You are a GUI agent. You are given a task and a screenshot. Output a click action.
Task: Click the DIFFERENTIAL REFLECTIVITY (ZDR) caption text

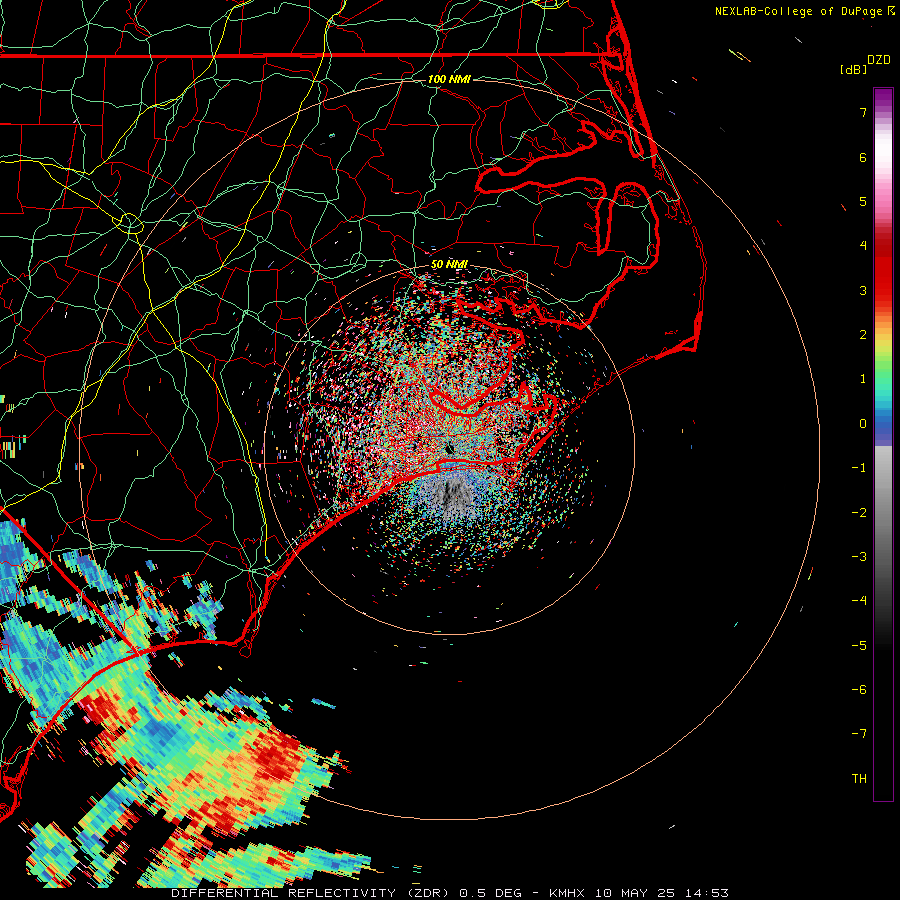[x=312, y=893]
